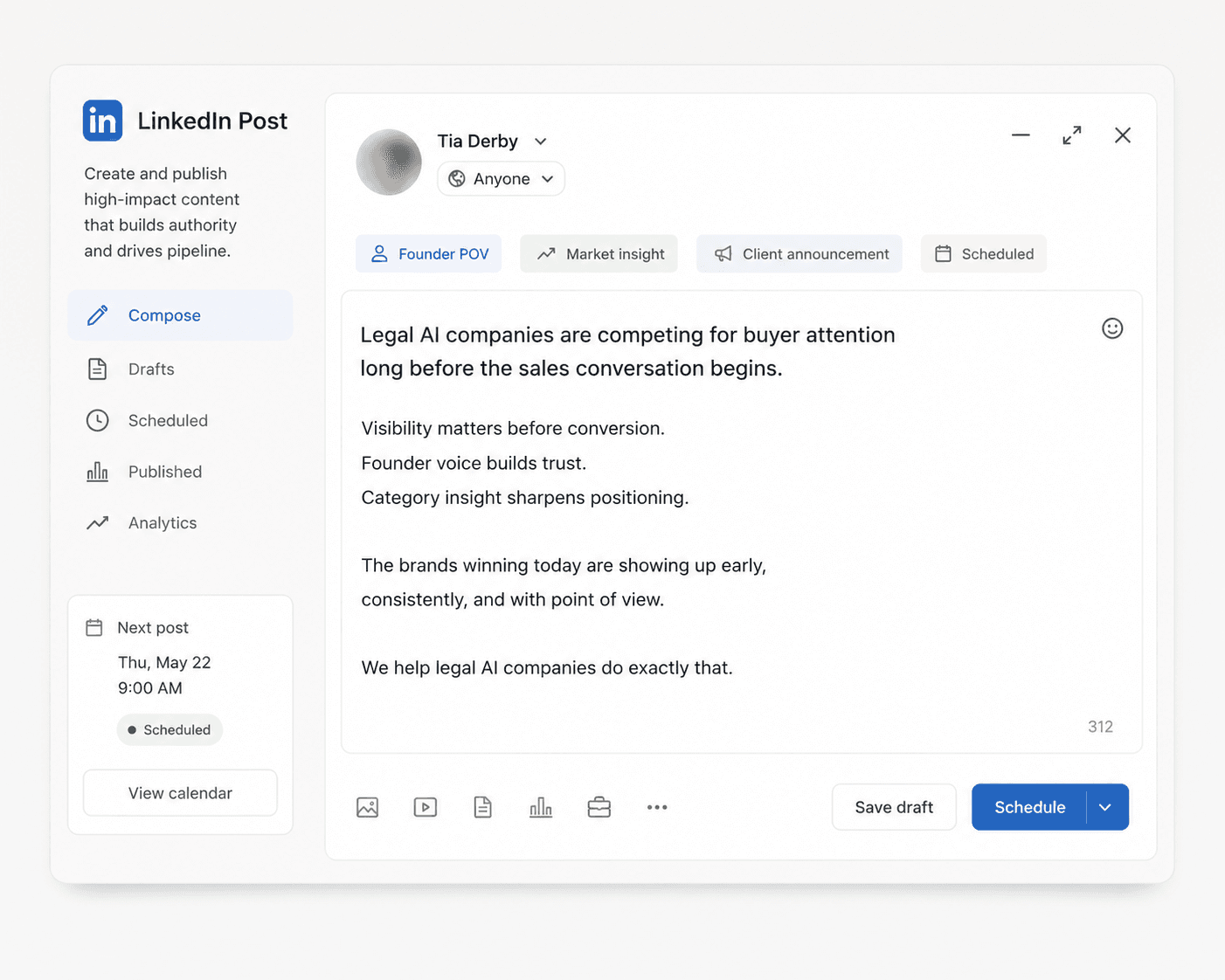
Task: Attach a document using the page icon
Action: (x=483, y=807)
